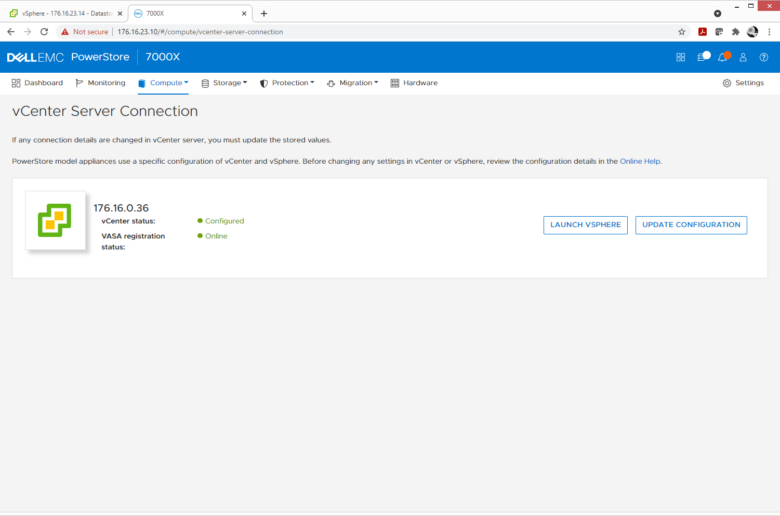Open the apps grid icon in header

(x=681, y=57)
